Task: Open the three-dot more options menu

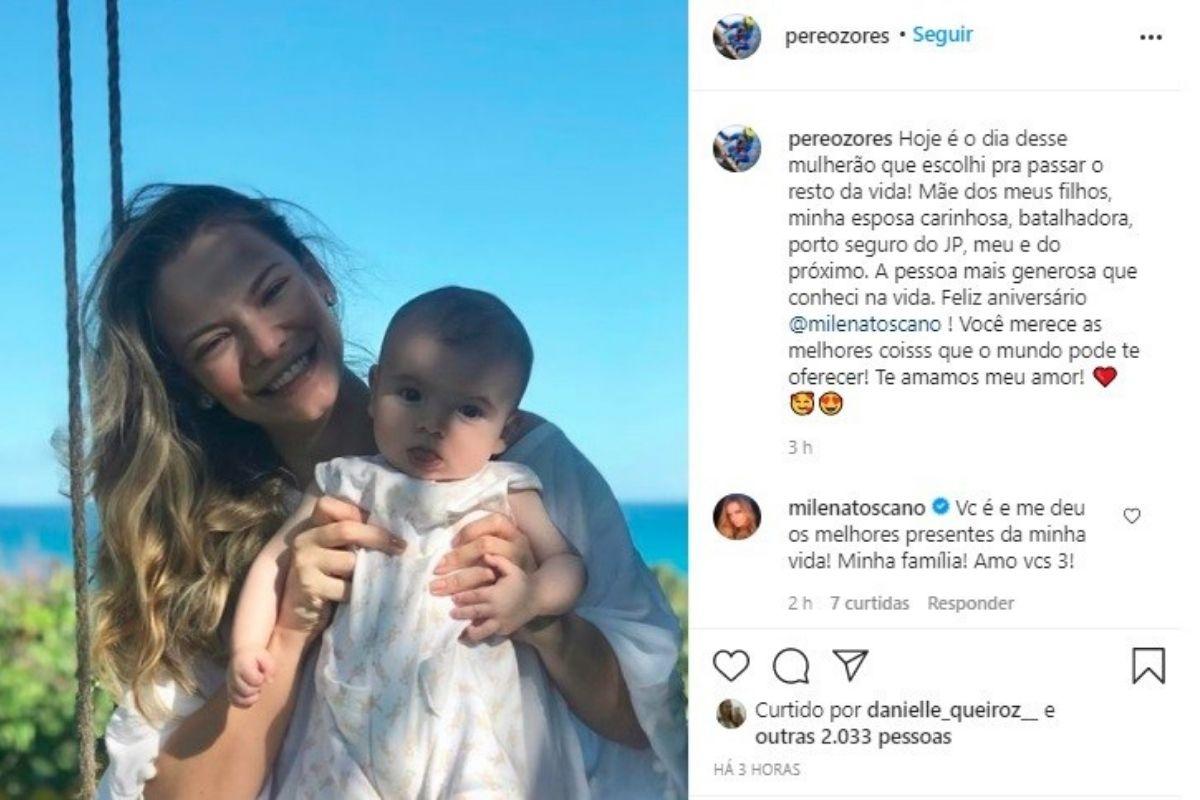Action: [x=1151, y=37]
